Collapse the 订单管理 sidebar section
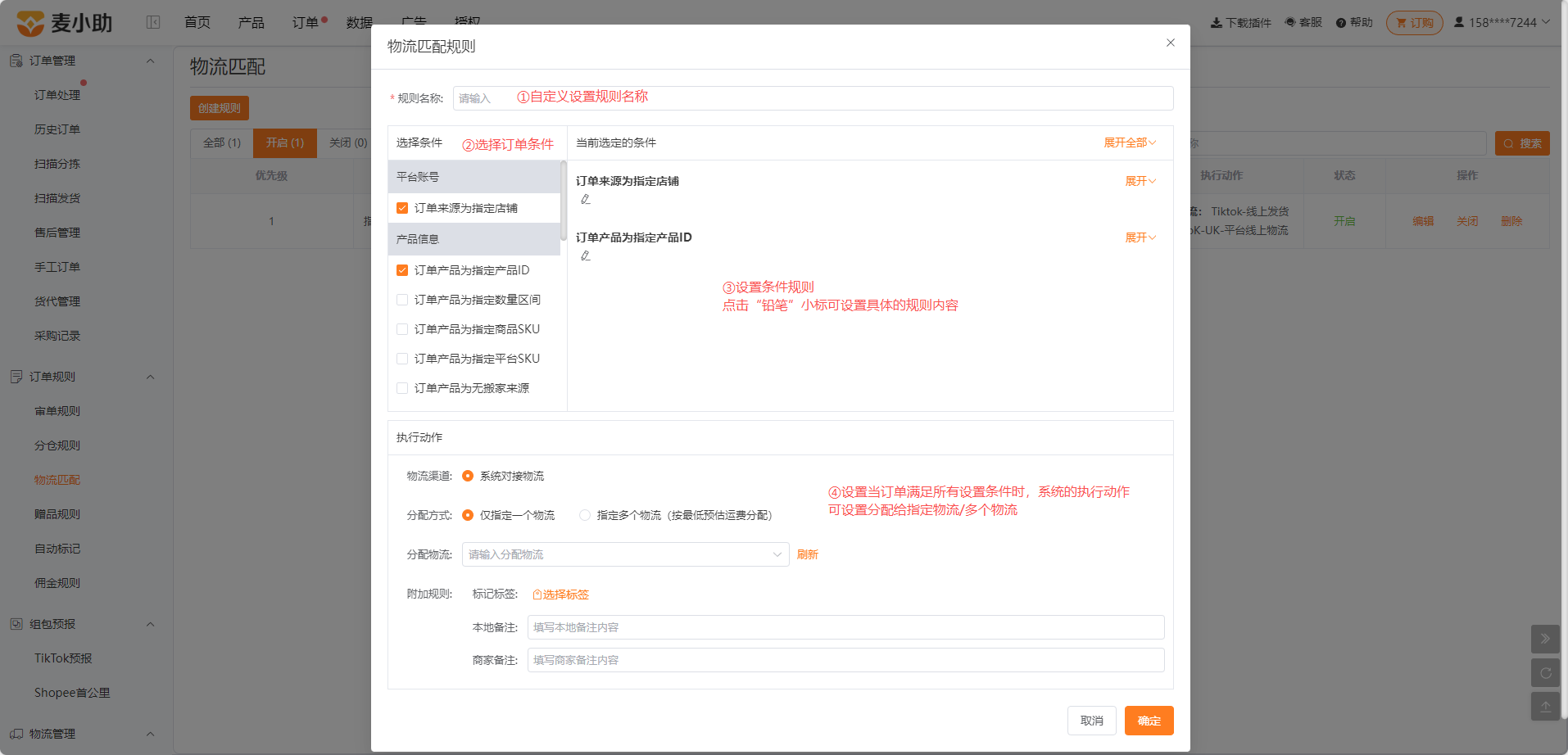1568x755 pixels. [150, 61]
